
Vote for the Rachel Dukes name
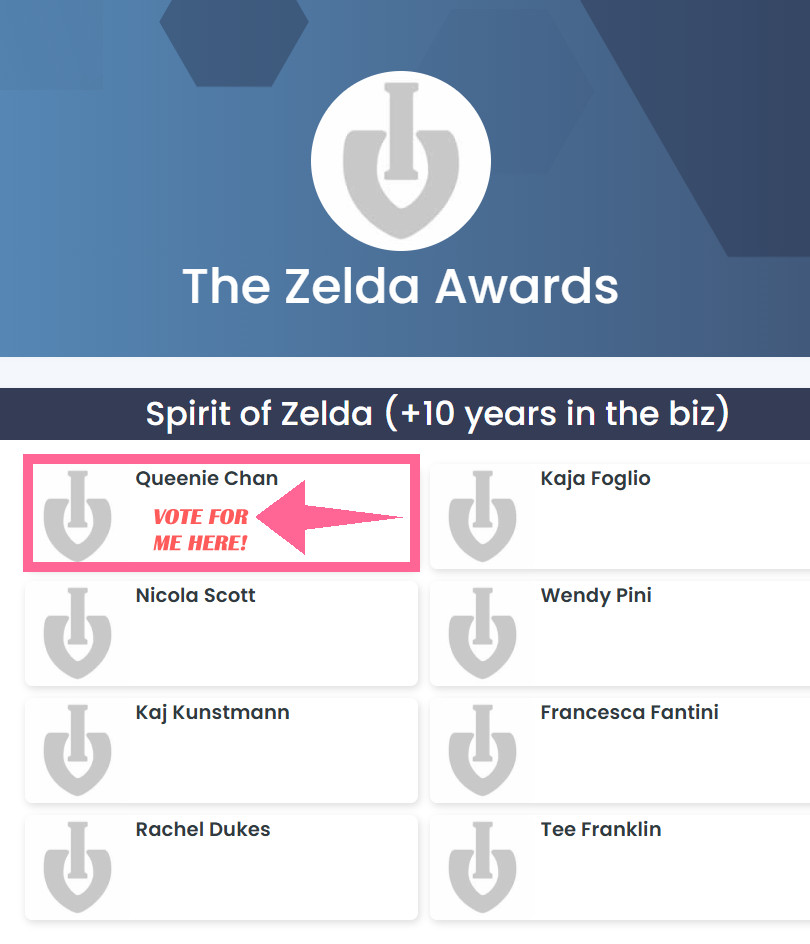tap(203, 830)
